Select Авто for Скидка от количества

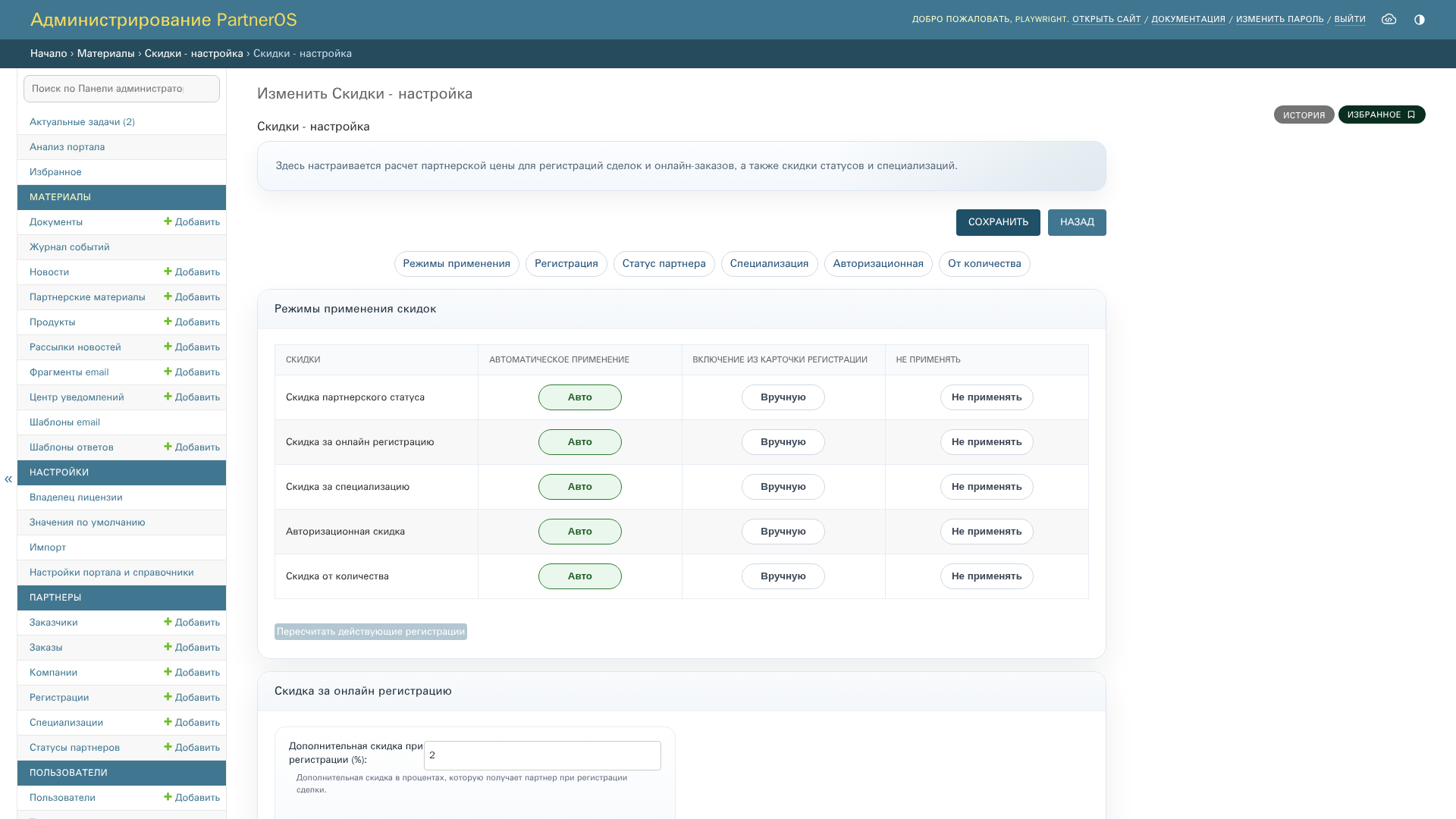click(x=580, y=576)
